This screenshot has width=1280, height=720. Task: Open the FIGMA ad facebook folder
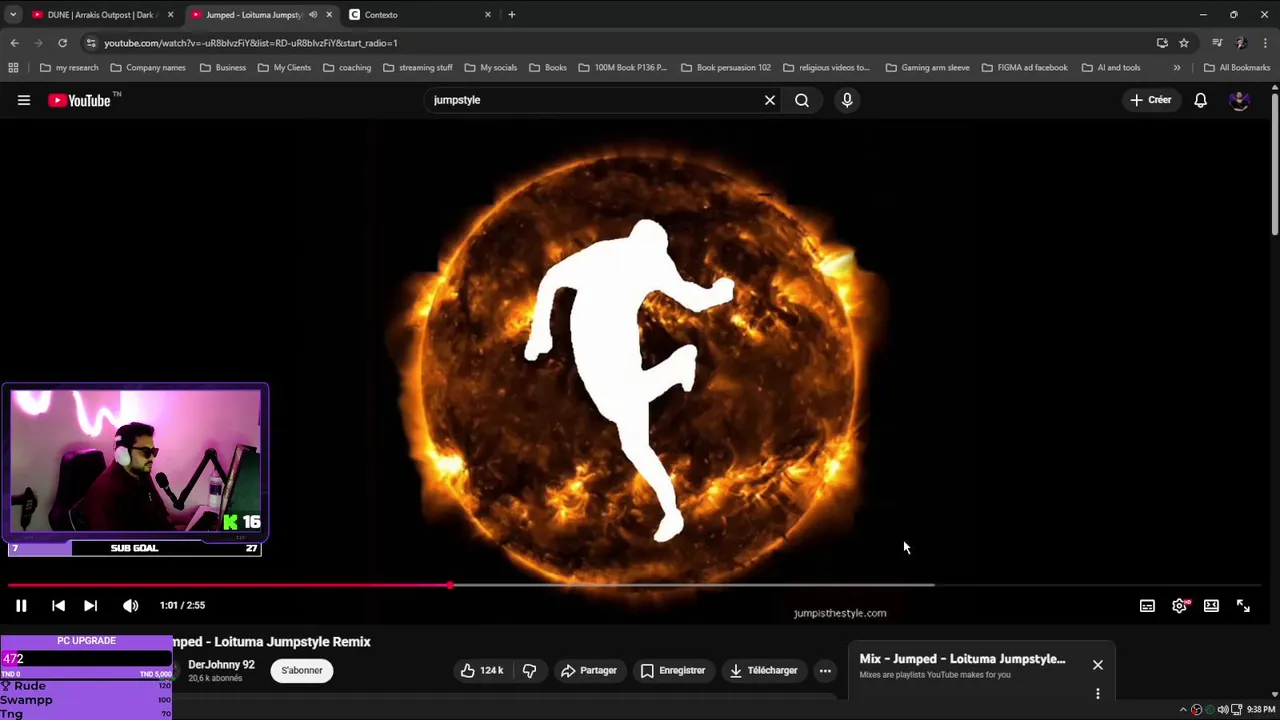1025,68
